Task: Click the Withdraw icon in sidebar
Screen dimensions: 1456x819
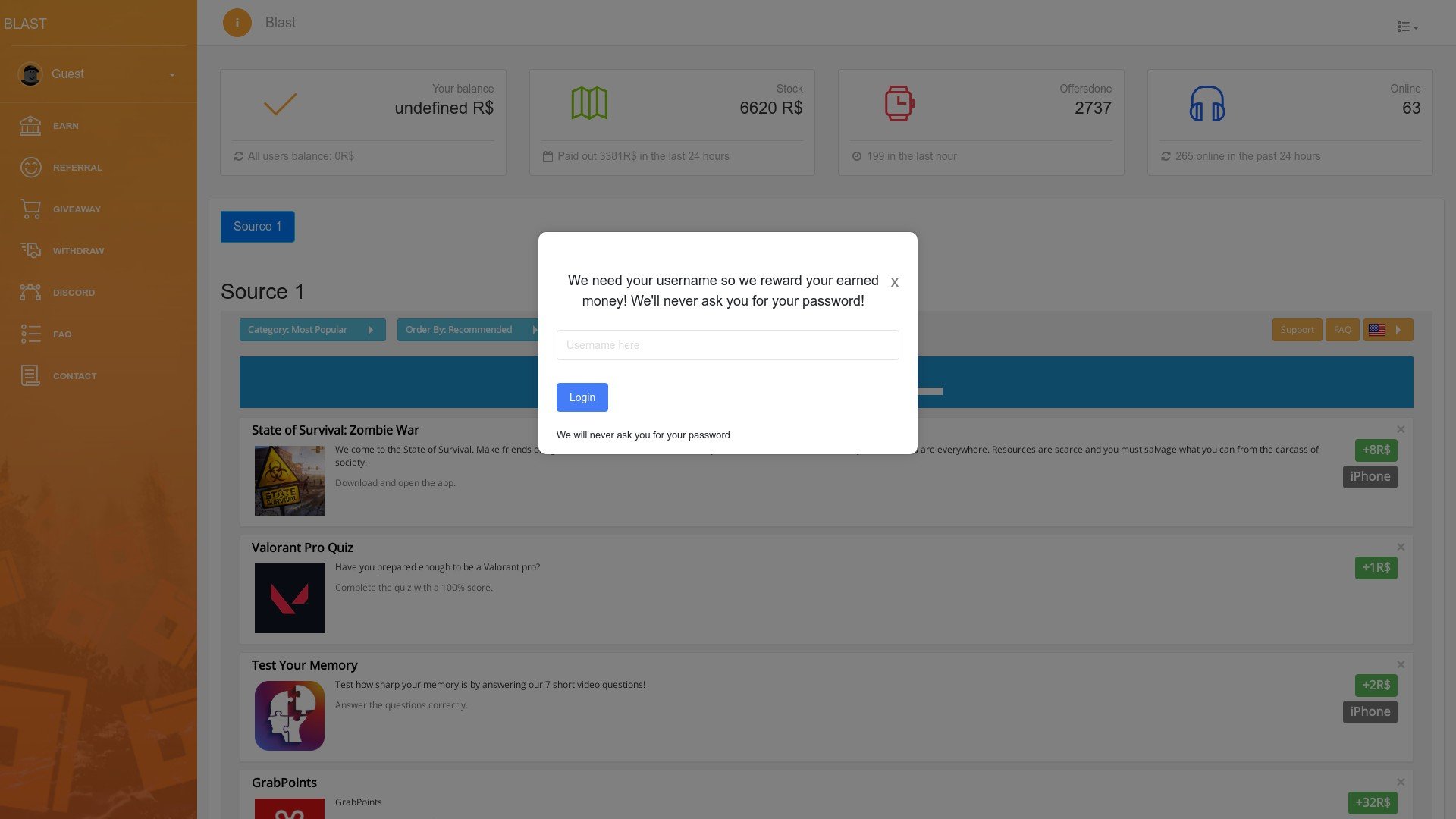Action: coord(29,251)
